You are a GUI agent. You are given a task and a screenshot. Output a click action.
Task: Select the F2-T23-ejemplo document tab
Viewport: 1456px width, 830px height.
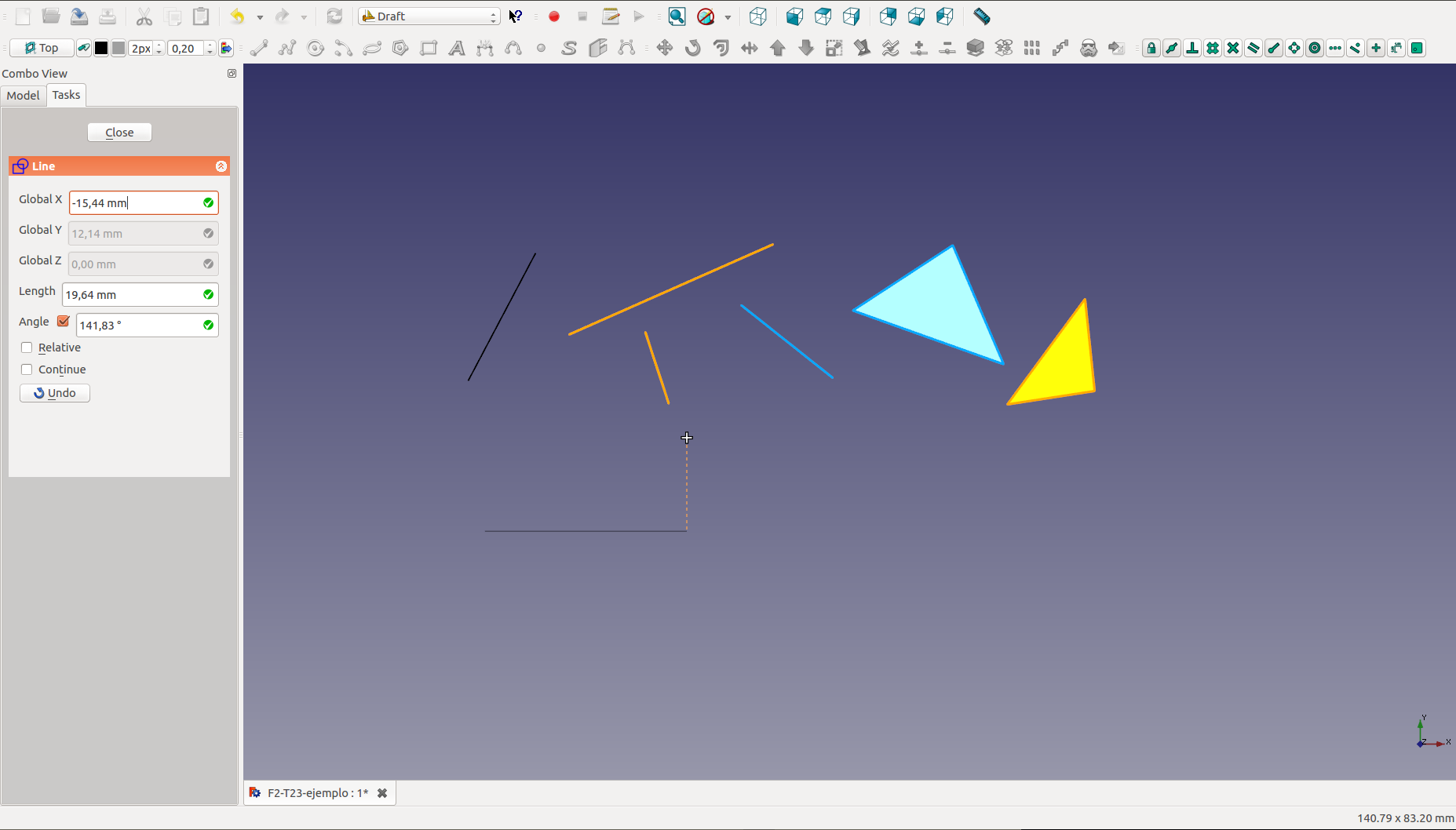click(317, 793)
